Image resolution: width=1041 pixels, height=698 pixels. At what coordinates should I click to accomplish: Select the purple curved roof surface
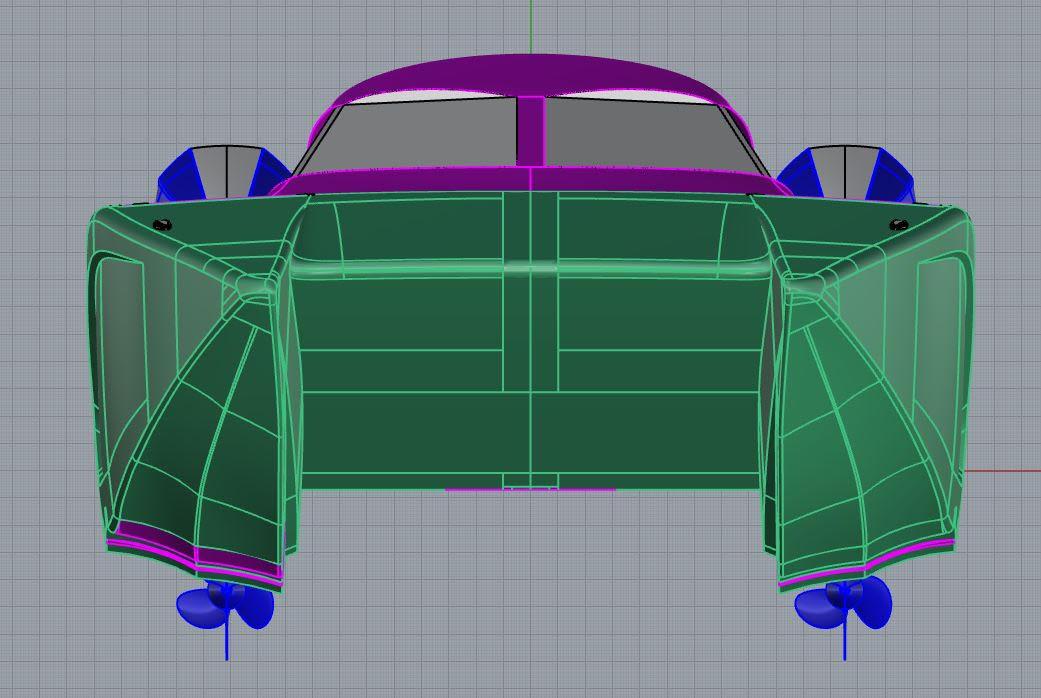(x=531, y=73)
